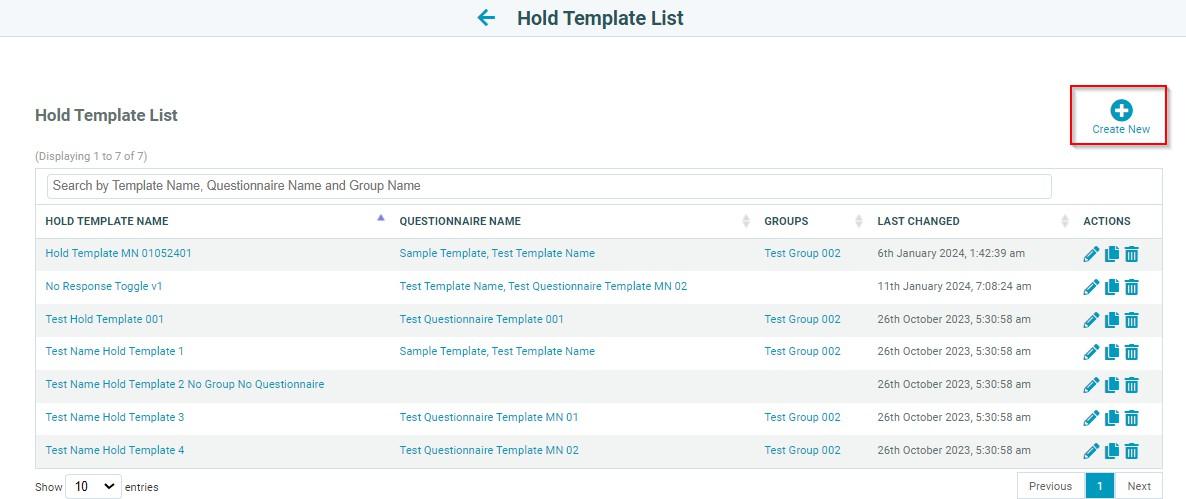
Task: Open No Response Toggle v1 link
Action: (x=104, y=287)
